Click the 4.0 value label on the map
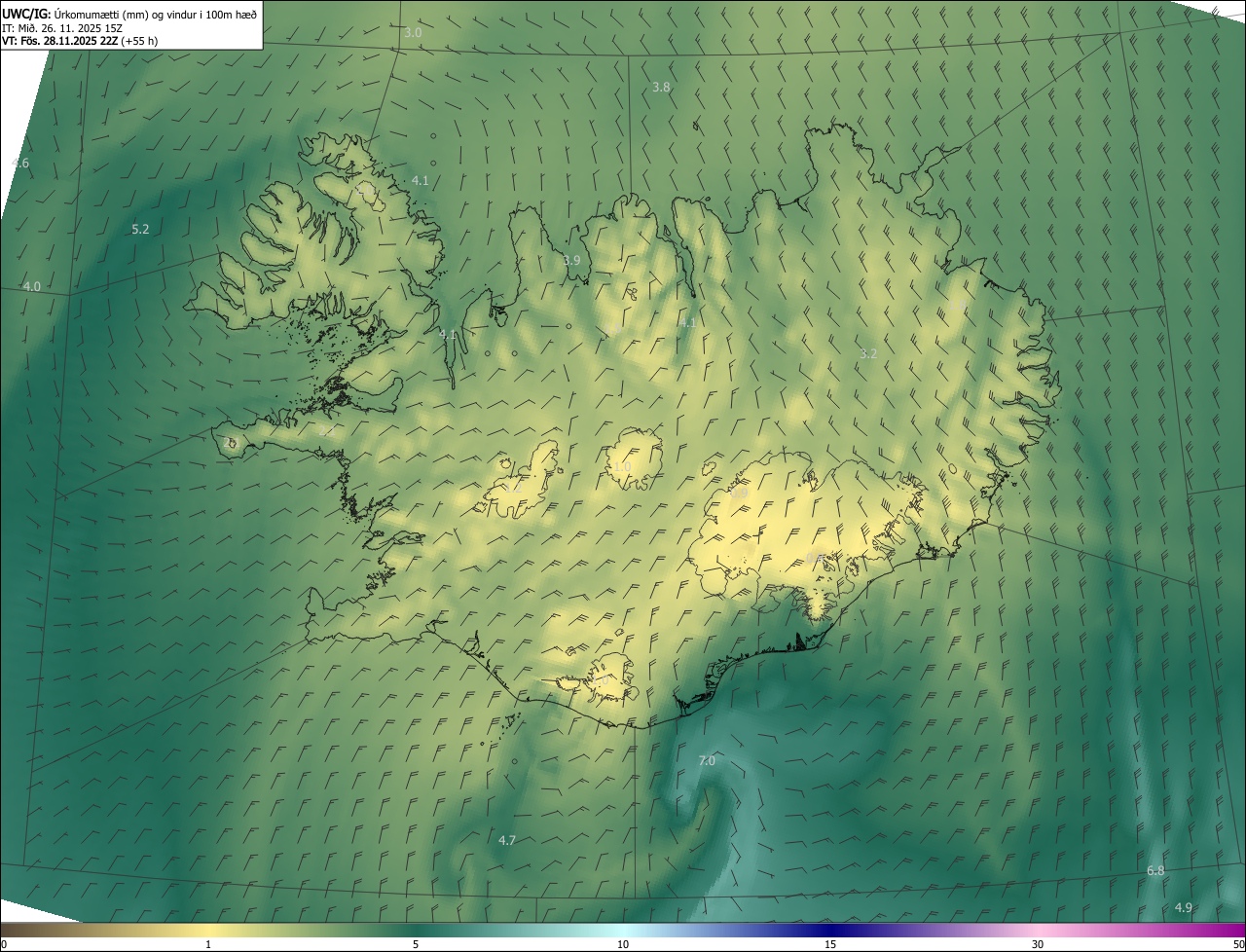 [x=32, y=286]
